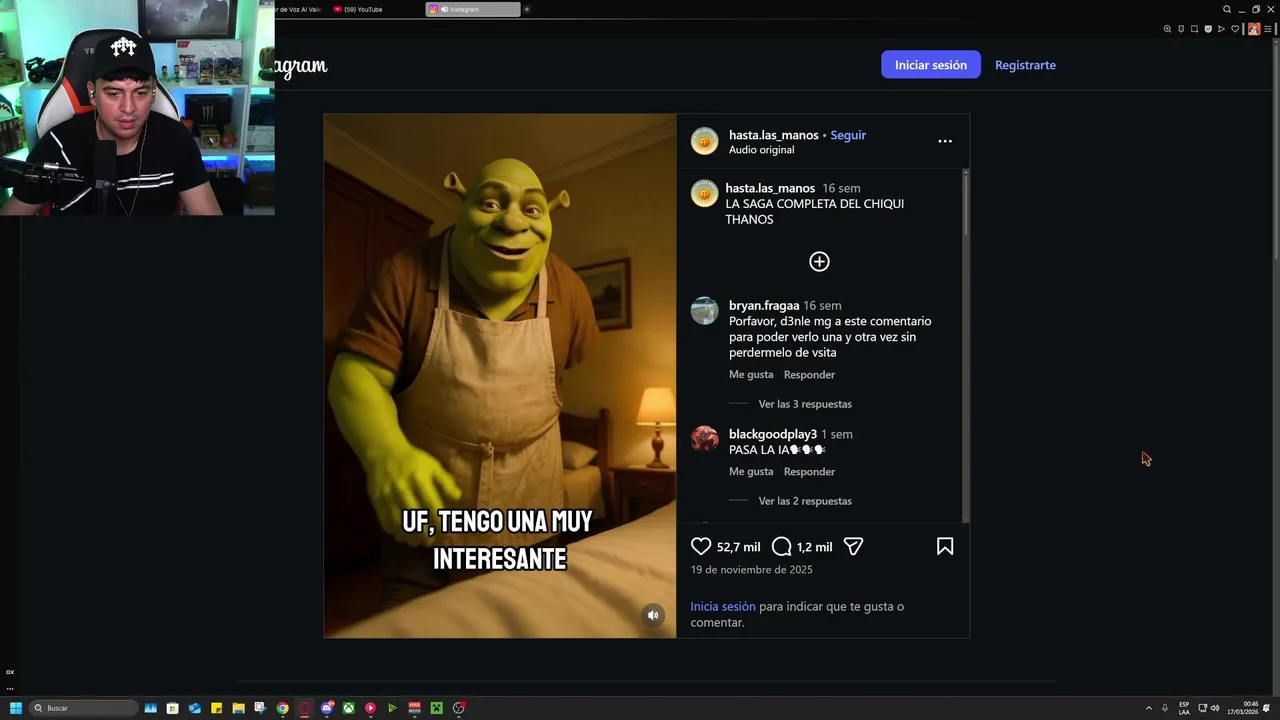Screen dimensions: 1280x720
Task: Click Me gusta under bryan.fragaa comment
Action: [751, 375]
